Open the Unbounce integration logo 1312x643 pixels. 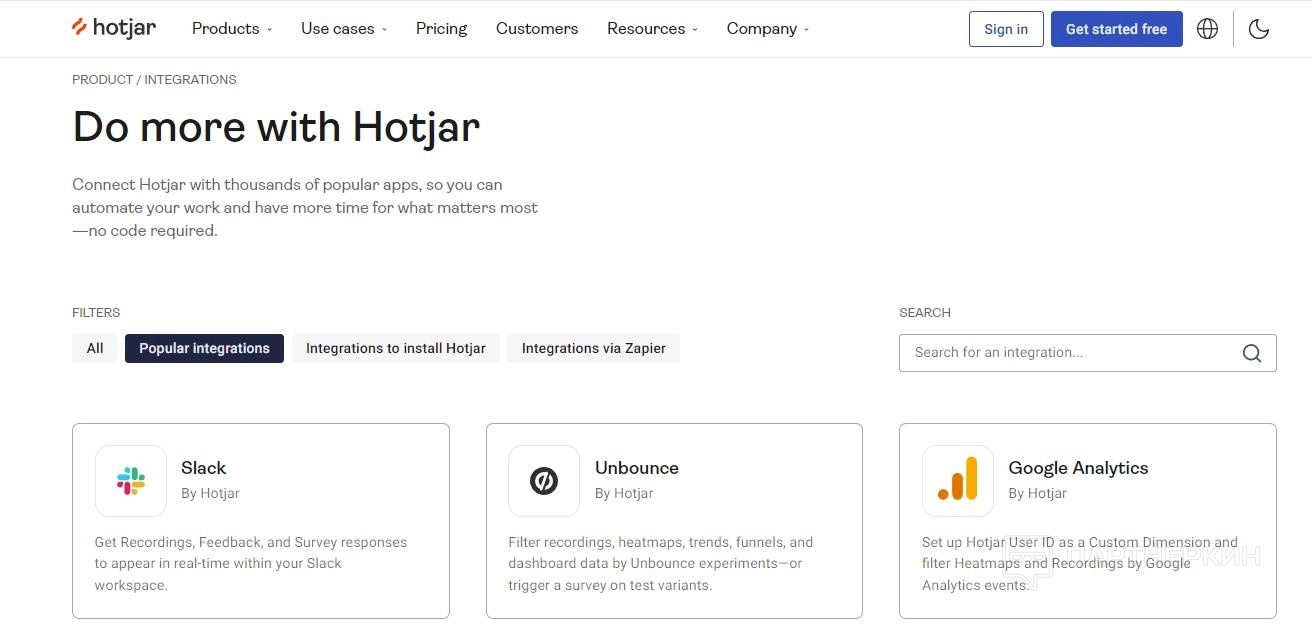tap(544, 481)
